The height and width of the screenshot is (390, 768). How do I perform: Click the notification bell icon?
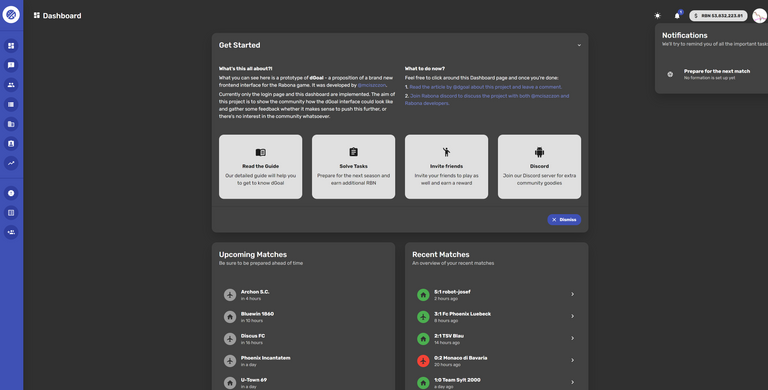(677, 16)
